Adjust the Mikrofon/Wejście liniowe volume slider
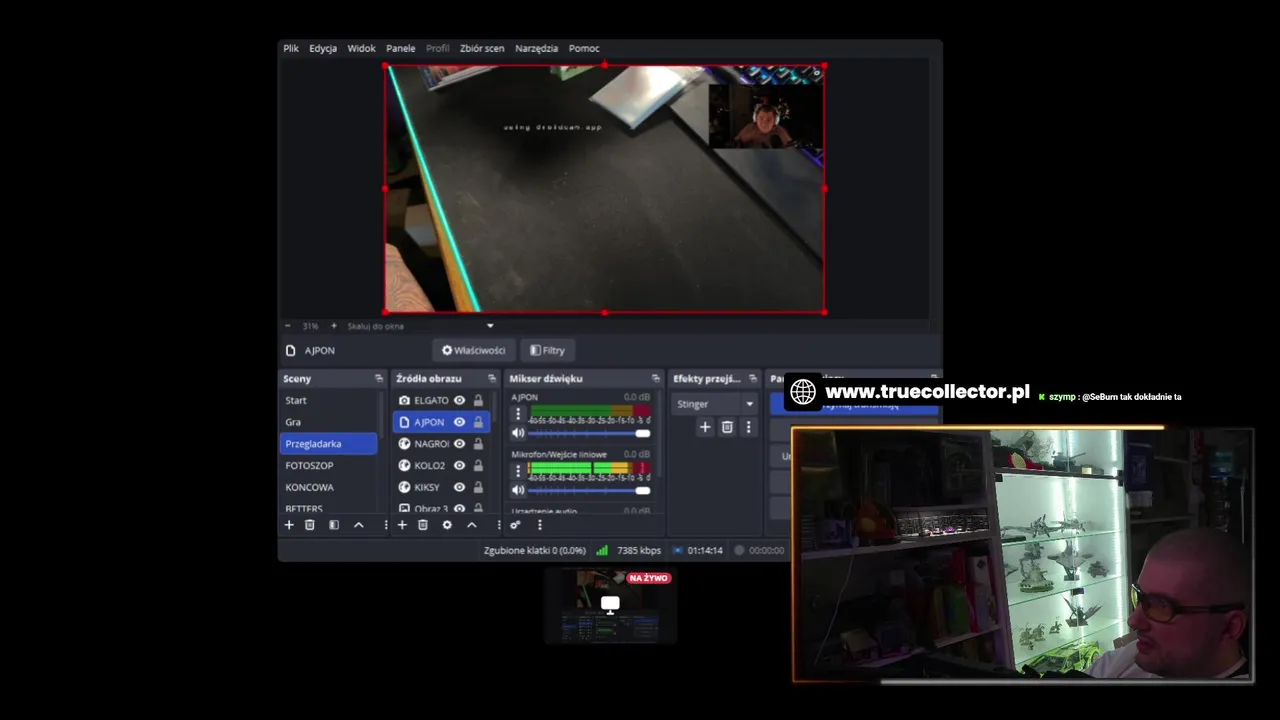Image resolution: width=1280 pixels, height=720 pixels. click(x=589, y=490)
